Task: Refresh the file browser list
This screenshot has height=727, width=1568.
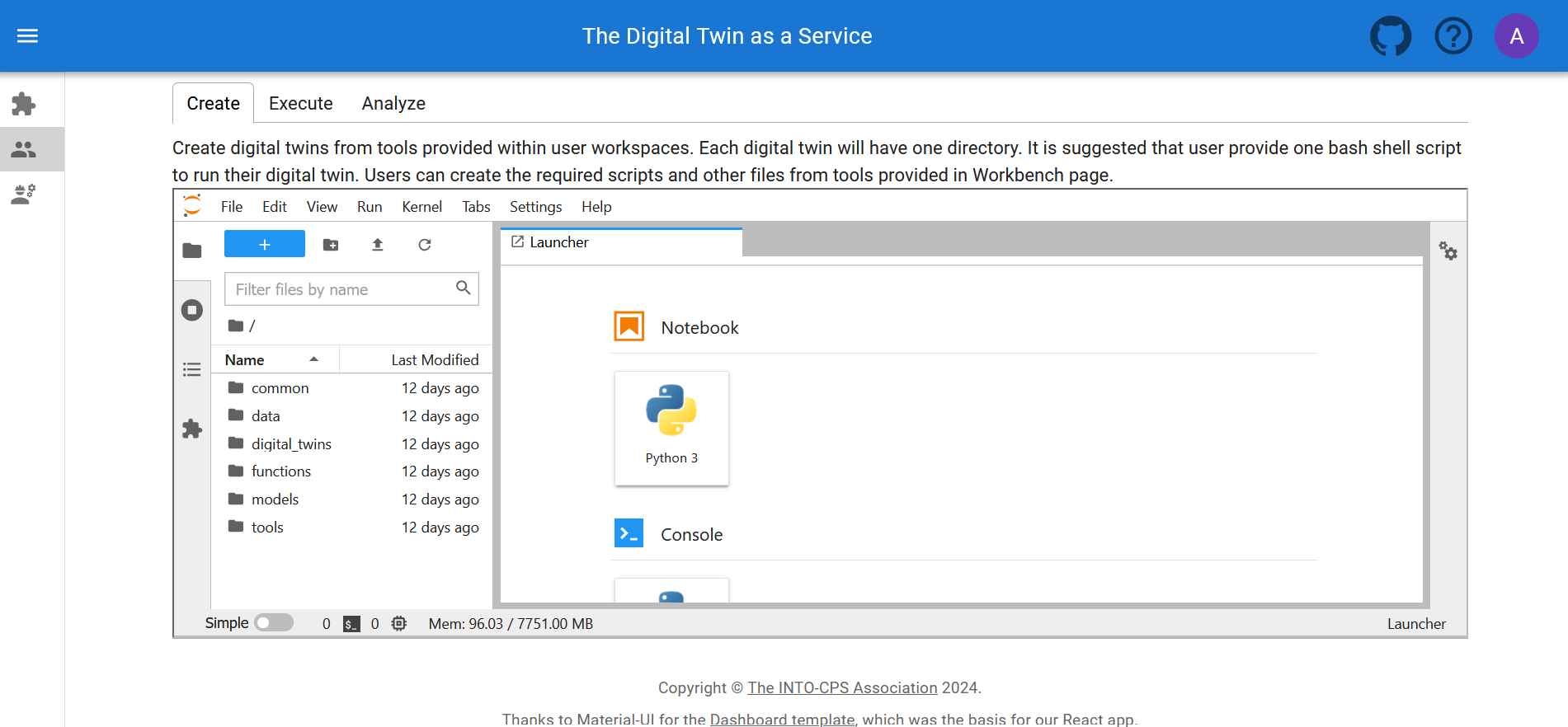Action: click(x=425, y=245)
